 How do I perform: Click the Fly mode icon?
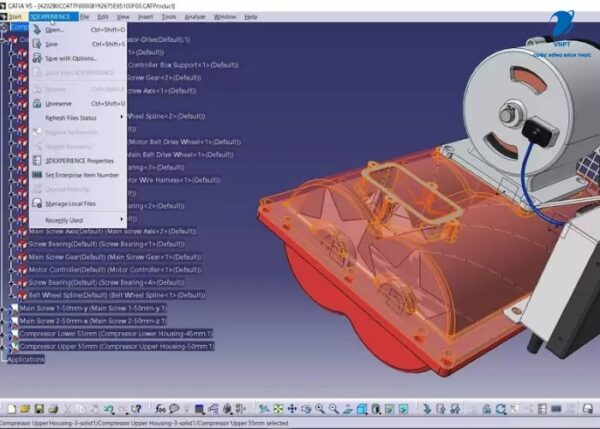coord(264,409)
